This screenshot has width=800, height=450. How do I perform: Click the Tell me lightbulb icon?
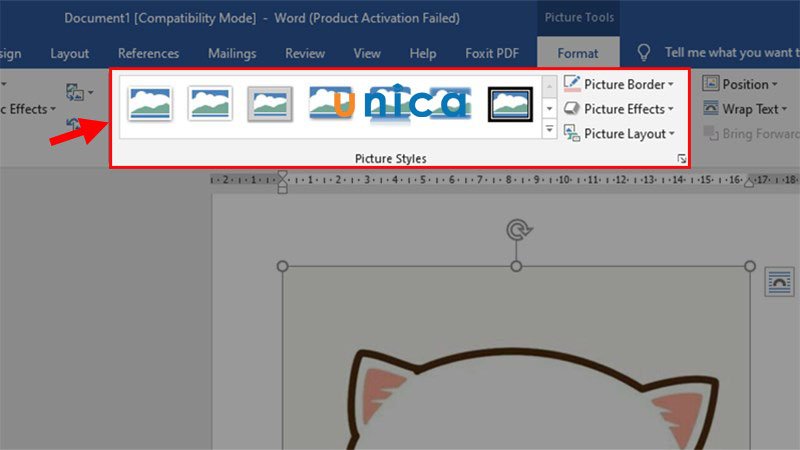point(644,52)
